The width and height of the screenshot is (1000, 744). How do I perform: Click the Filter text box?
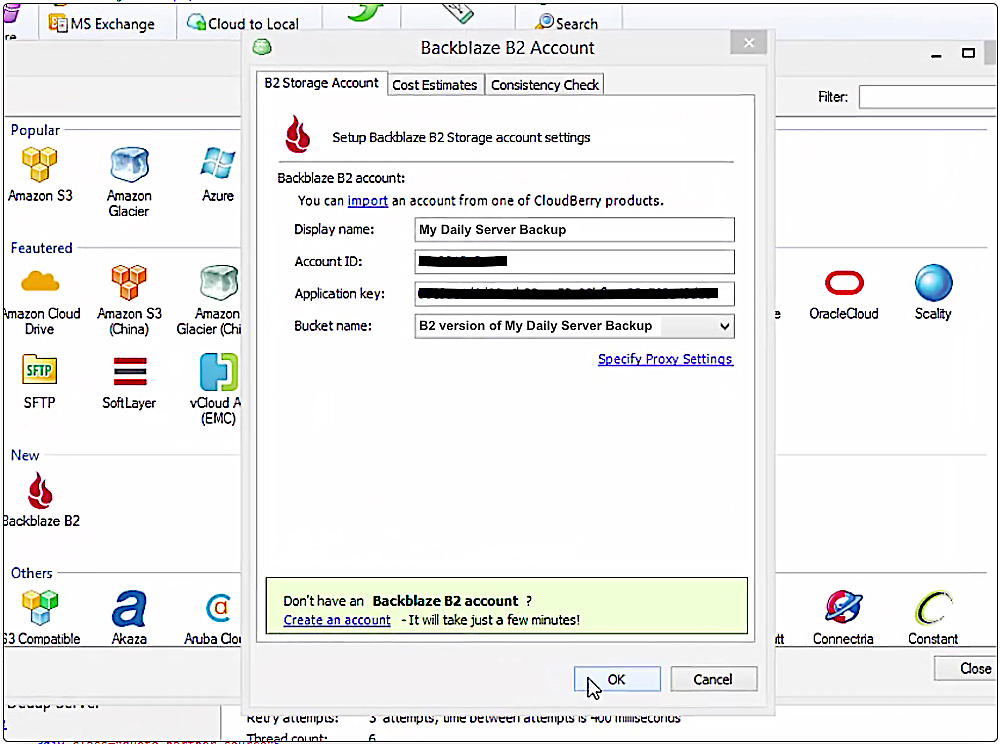pyautogui.click(x=928, y=97)
